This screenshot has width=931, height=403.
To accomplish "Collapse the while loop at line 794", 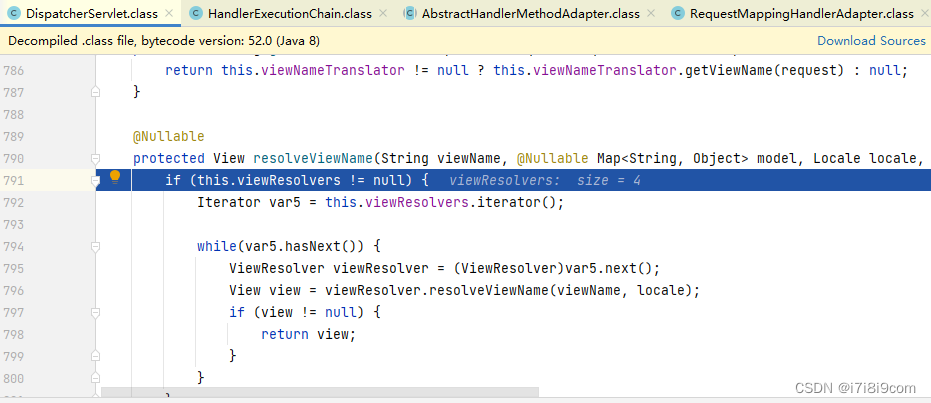I will (x=95, y=246).
